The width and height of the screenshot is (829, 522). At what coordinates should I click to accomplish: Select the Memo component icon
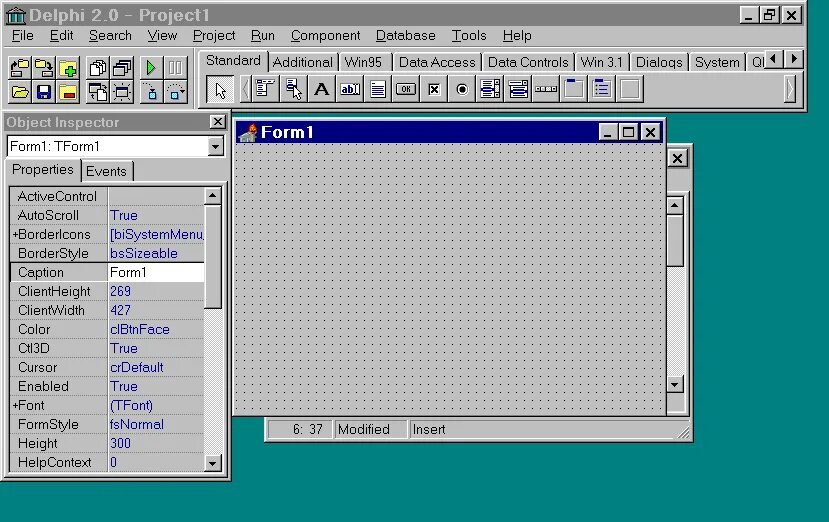tap(377, 89)
